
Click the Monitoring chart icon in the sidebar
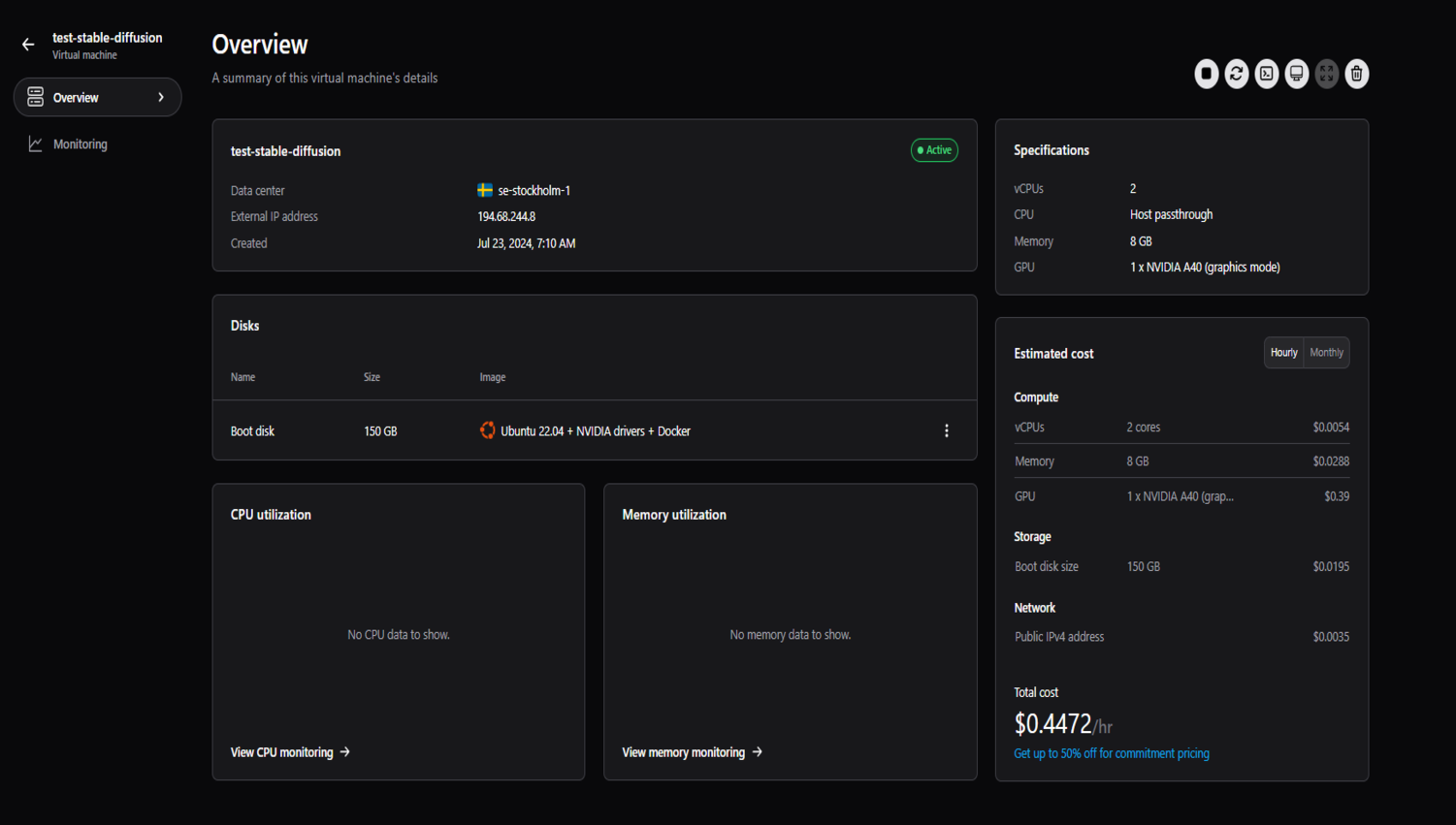[35, 144]
